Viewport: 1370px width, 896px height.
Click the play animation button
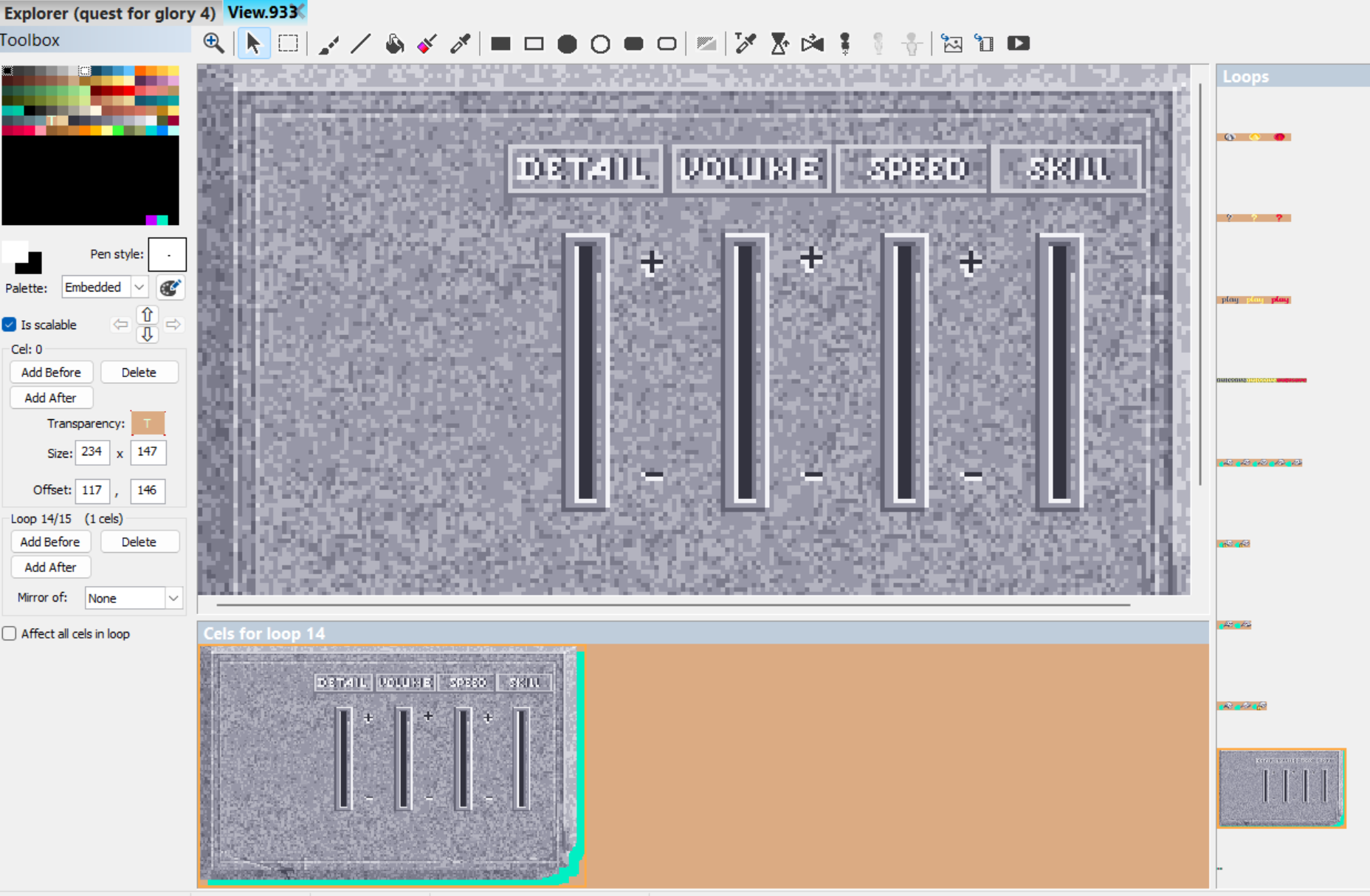(1019, 44)
